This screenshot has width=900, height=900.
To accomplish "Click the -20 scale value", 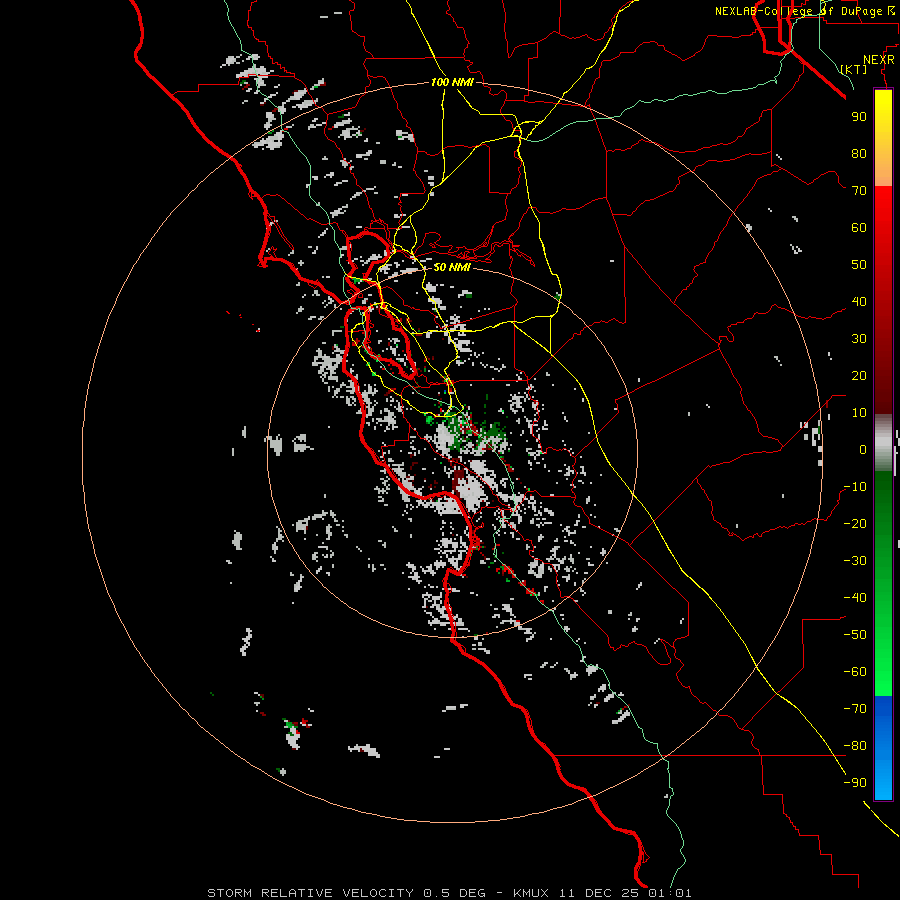I will click(x=855, y=523).
